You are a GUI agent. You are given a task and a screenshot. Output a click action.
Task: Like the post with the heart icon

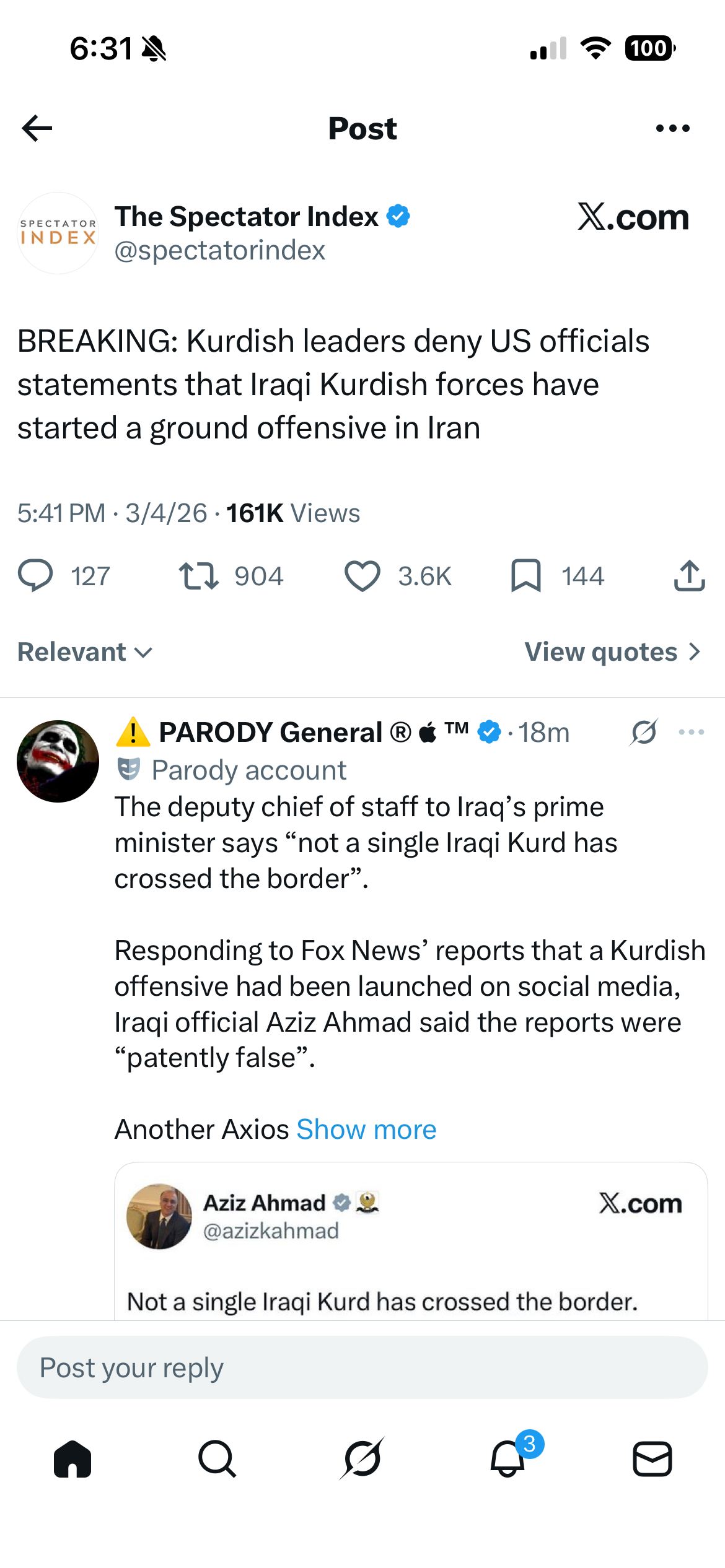coord(362,576)
